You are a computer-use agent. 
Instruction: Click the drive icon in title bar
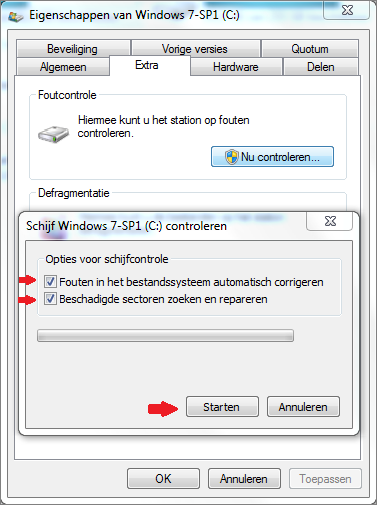click(x=15, y=16)
